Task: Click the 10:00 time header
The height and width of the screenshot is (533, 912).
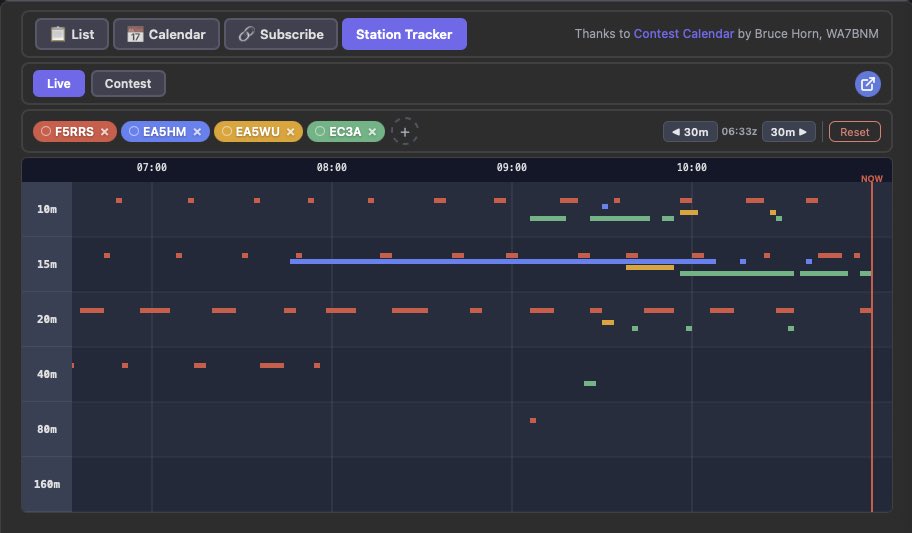Action: pyautogui.click(x=692, y=168)
